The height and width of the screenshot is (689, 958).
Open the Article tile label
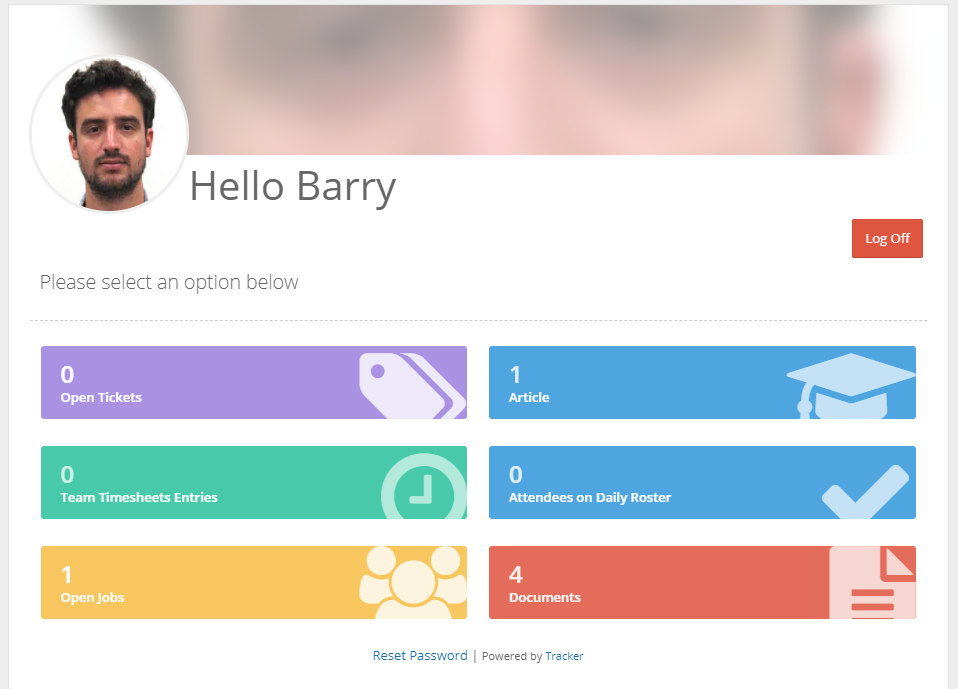click(529, 397)
